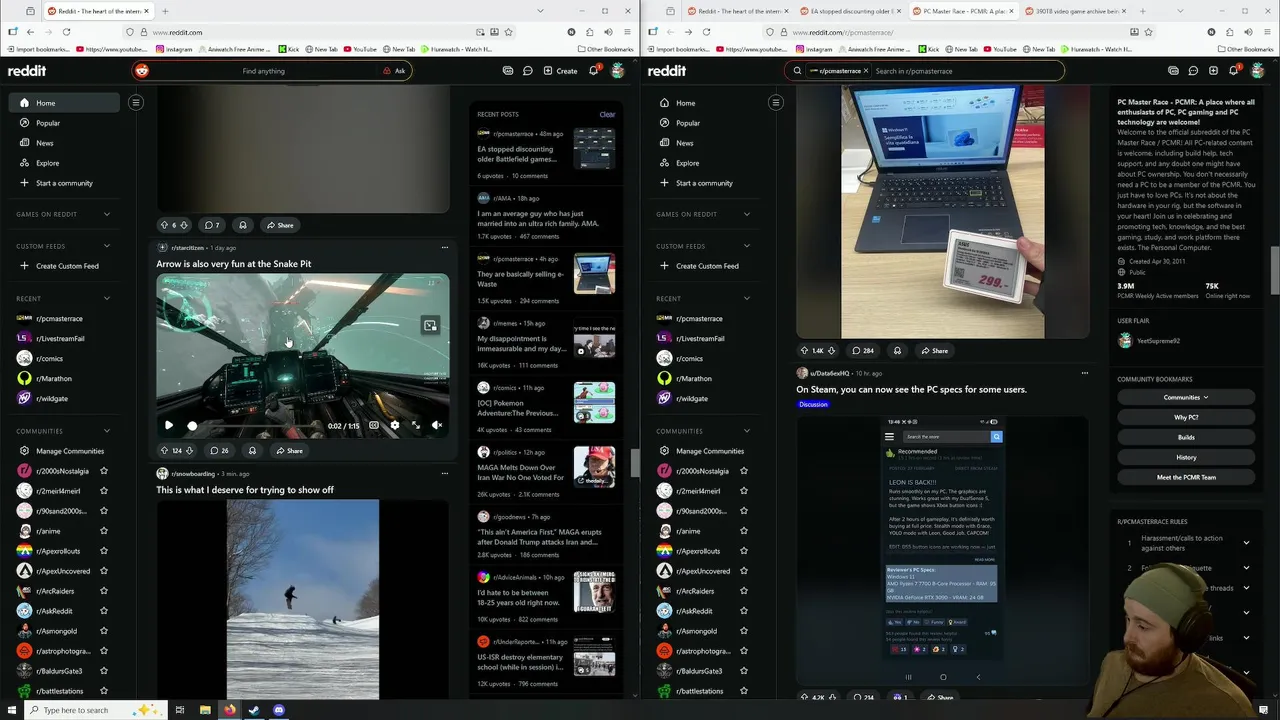Viewport: 1280px width, 720px height.
Task: Unmute the Snake Pit video player
Action: (437, 425)
